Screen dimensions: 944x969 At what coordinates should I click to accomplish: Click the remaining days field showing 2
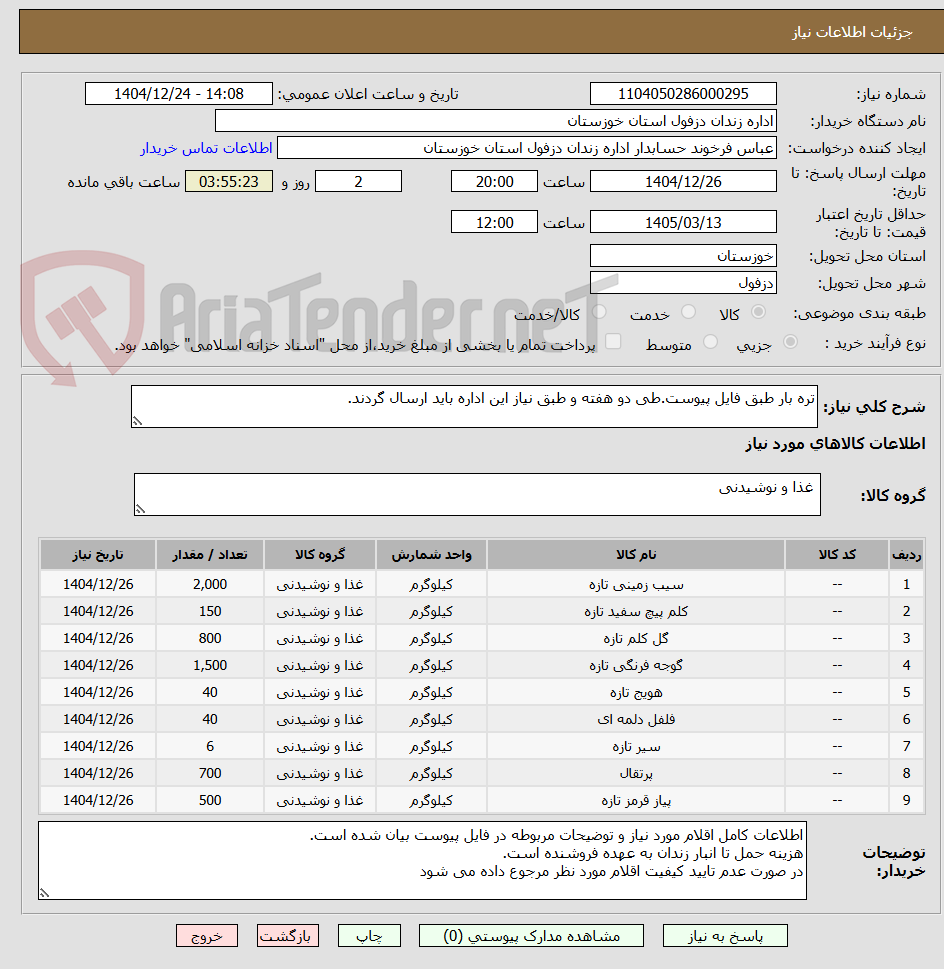coord(358,182)
